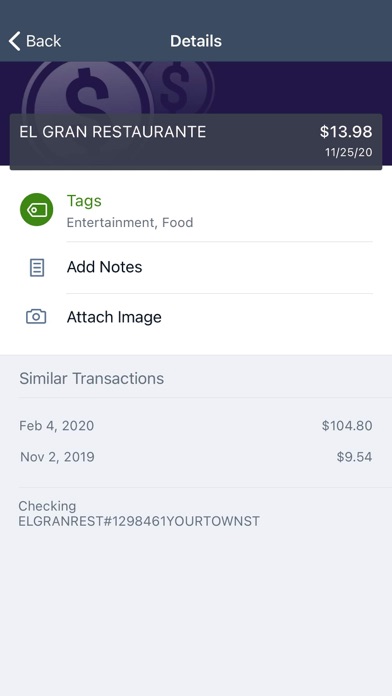Tap the $104.80 transaction amount
This screenshot has width=392, height=696.
(x=347, y=426)
